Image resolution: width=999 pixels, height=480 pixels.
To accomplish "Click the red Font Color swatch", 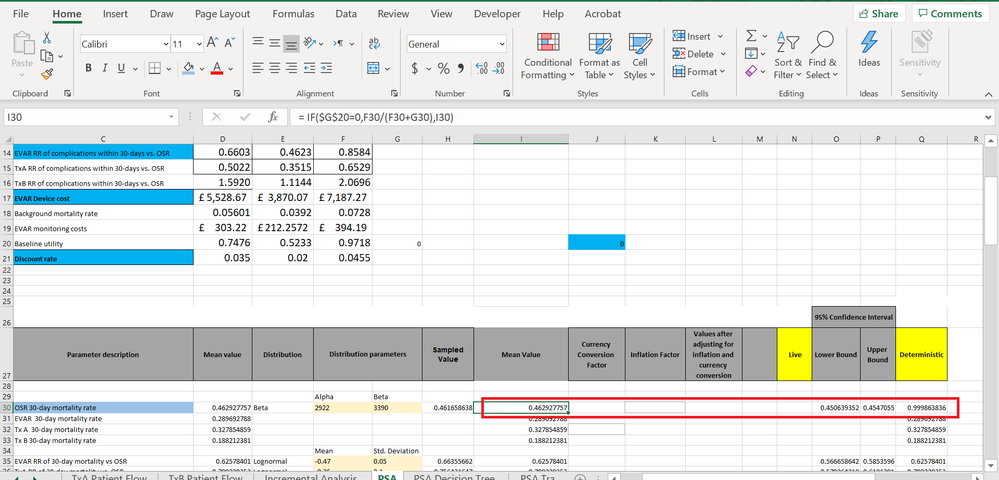I will (217, 68).
